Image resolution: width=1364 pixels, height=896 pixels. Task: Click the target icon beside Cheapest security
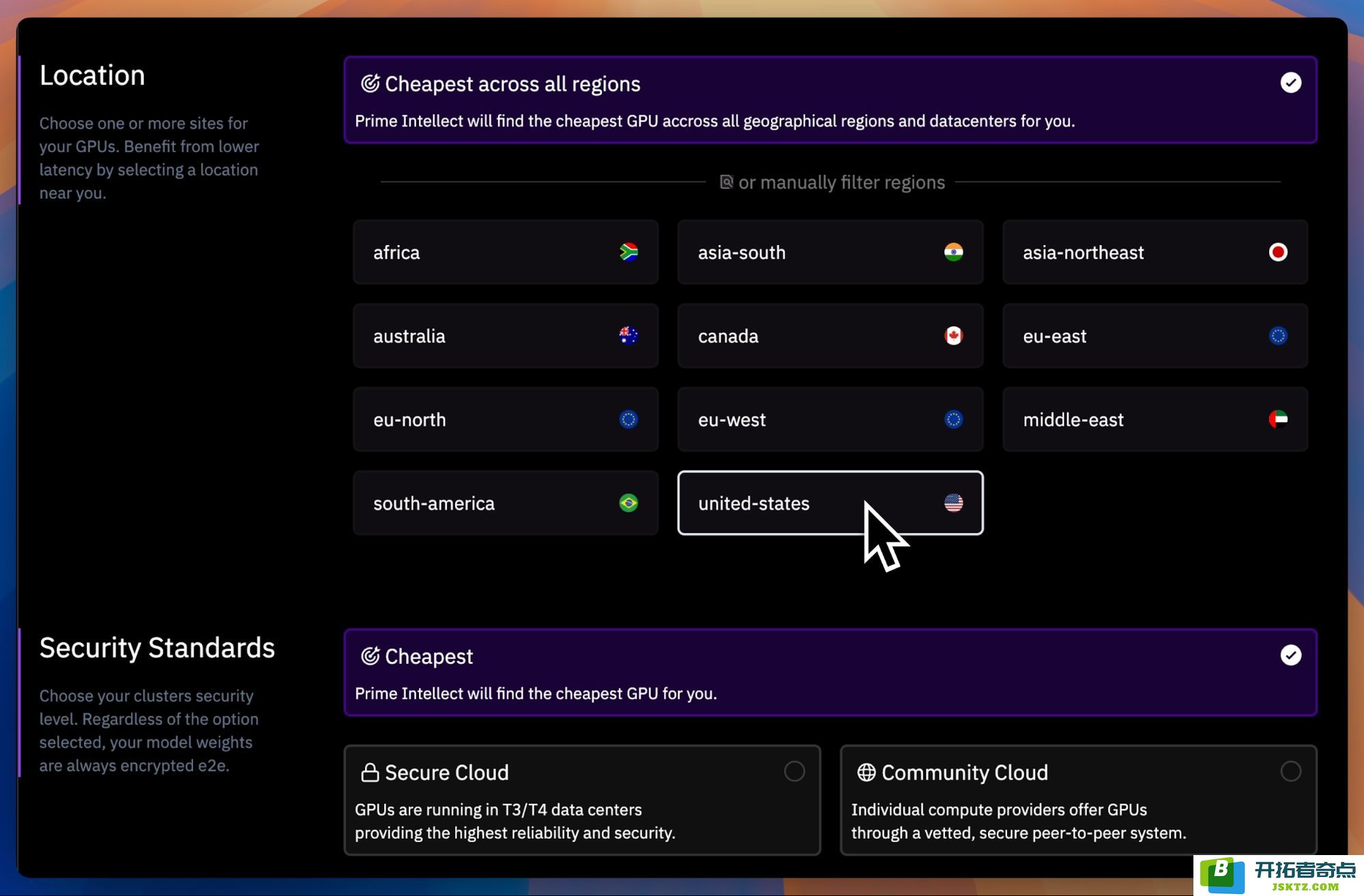(370, 656)
